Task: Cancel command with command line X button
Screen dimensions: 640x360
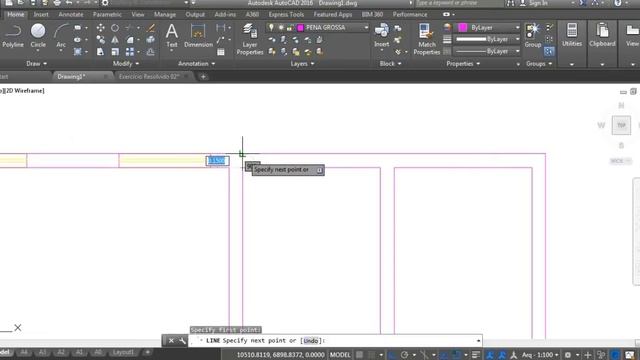Action: coord(171,340)
